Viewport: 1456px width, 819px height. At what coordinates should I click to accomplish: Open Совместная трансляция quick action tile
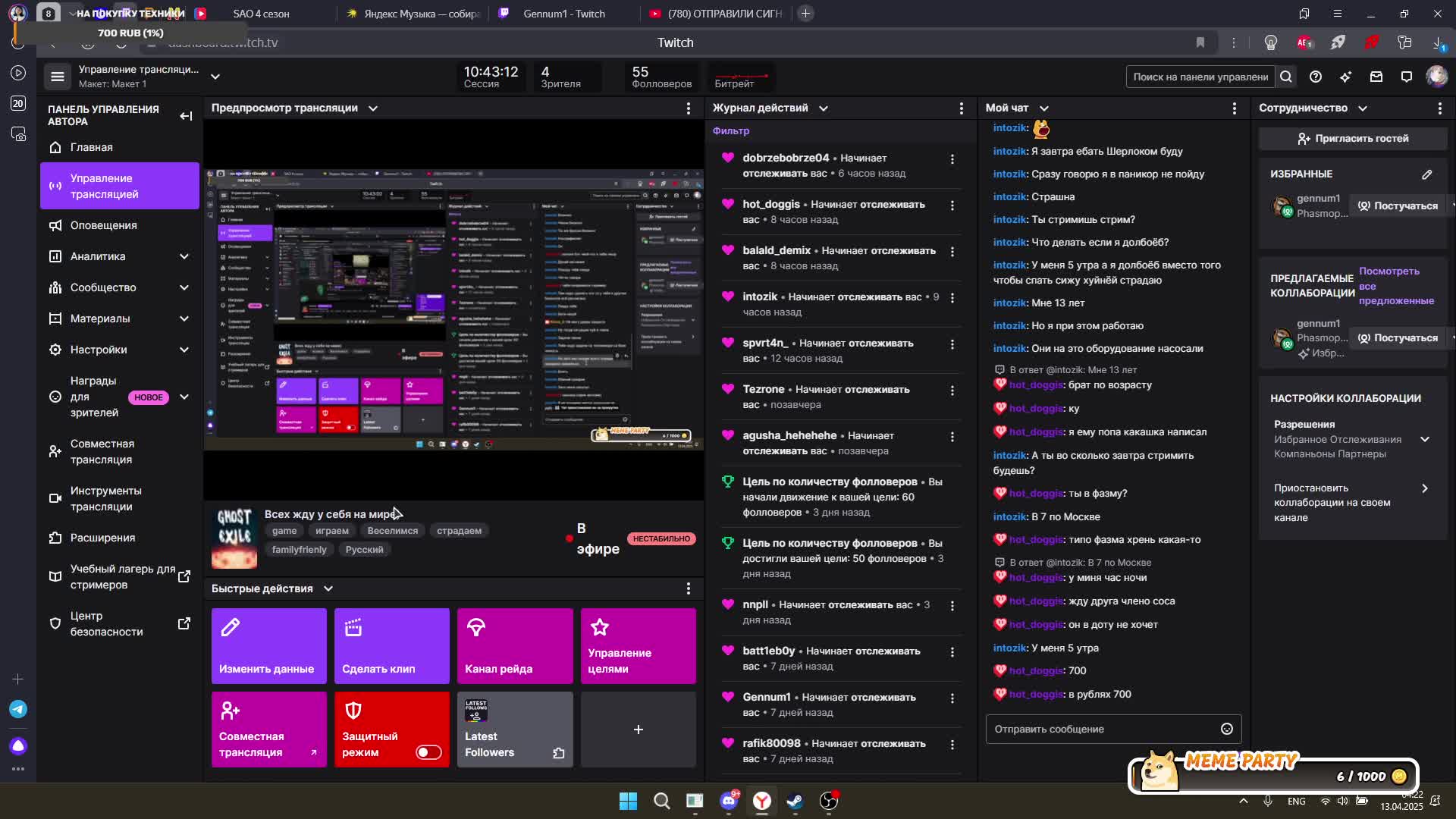[x=269, y=730]
